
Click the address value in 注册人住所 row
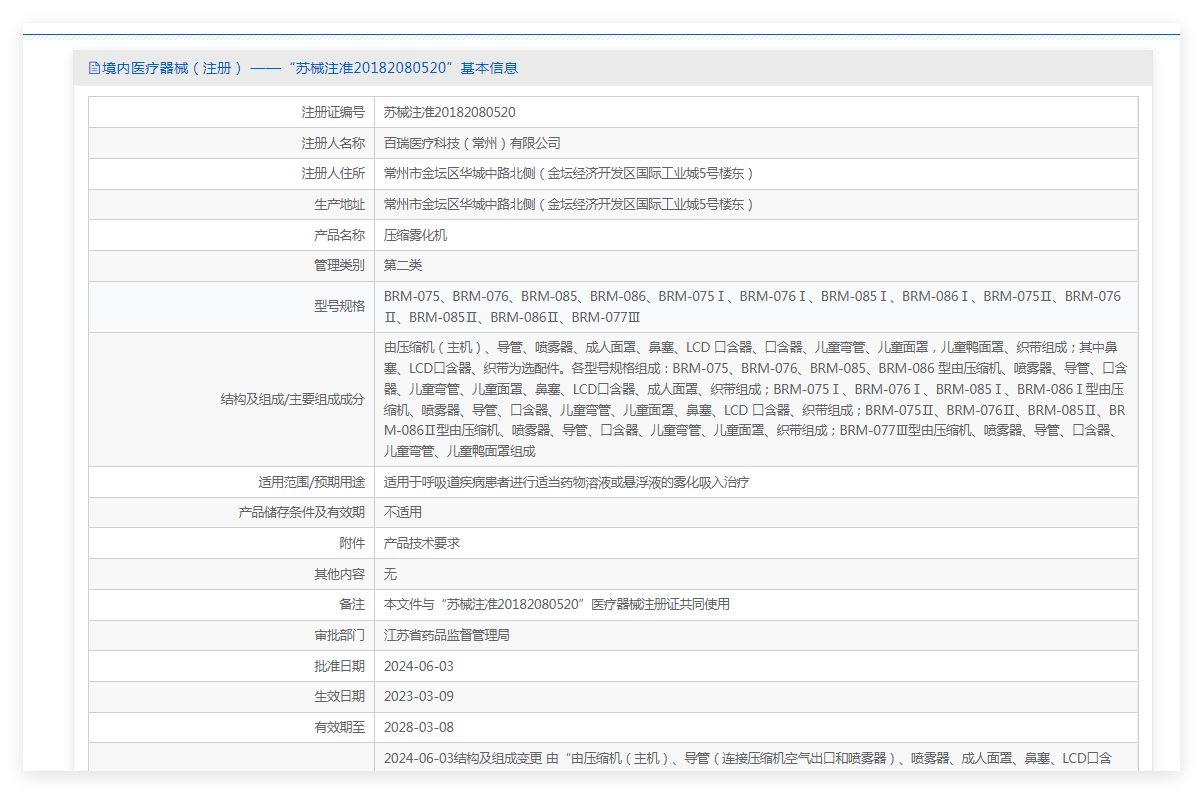[x=568, y=174]
